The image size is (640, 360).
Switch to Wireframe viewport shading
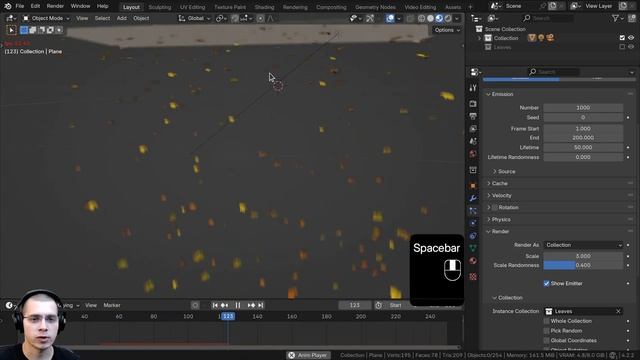pyautogui.click(x=421, y=18)
